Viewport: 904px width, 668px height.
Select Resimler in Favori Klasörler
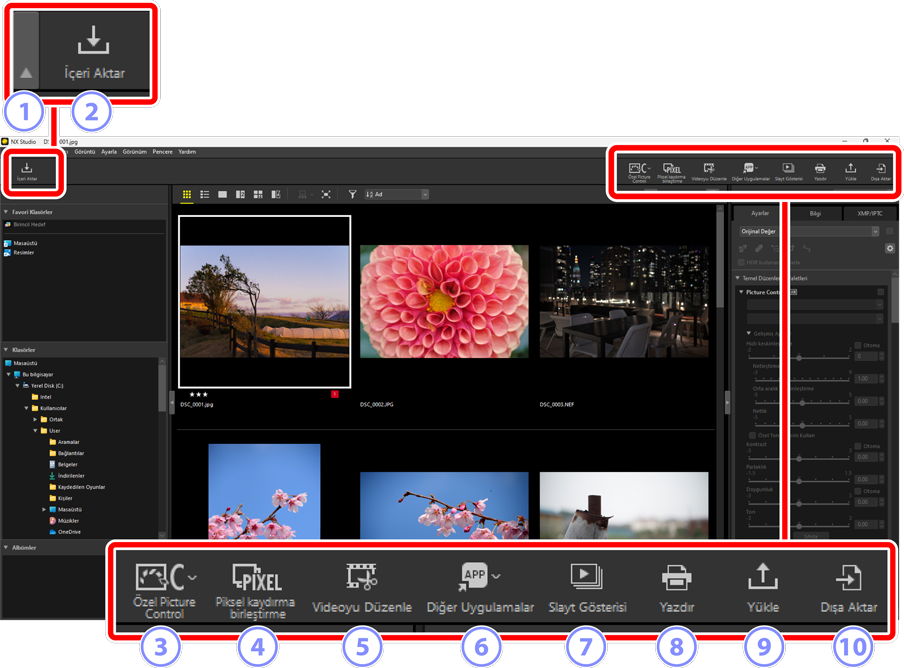click(23, 253)
